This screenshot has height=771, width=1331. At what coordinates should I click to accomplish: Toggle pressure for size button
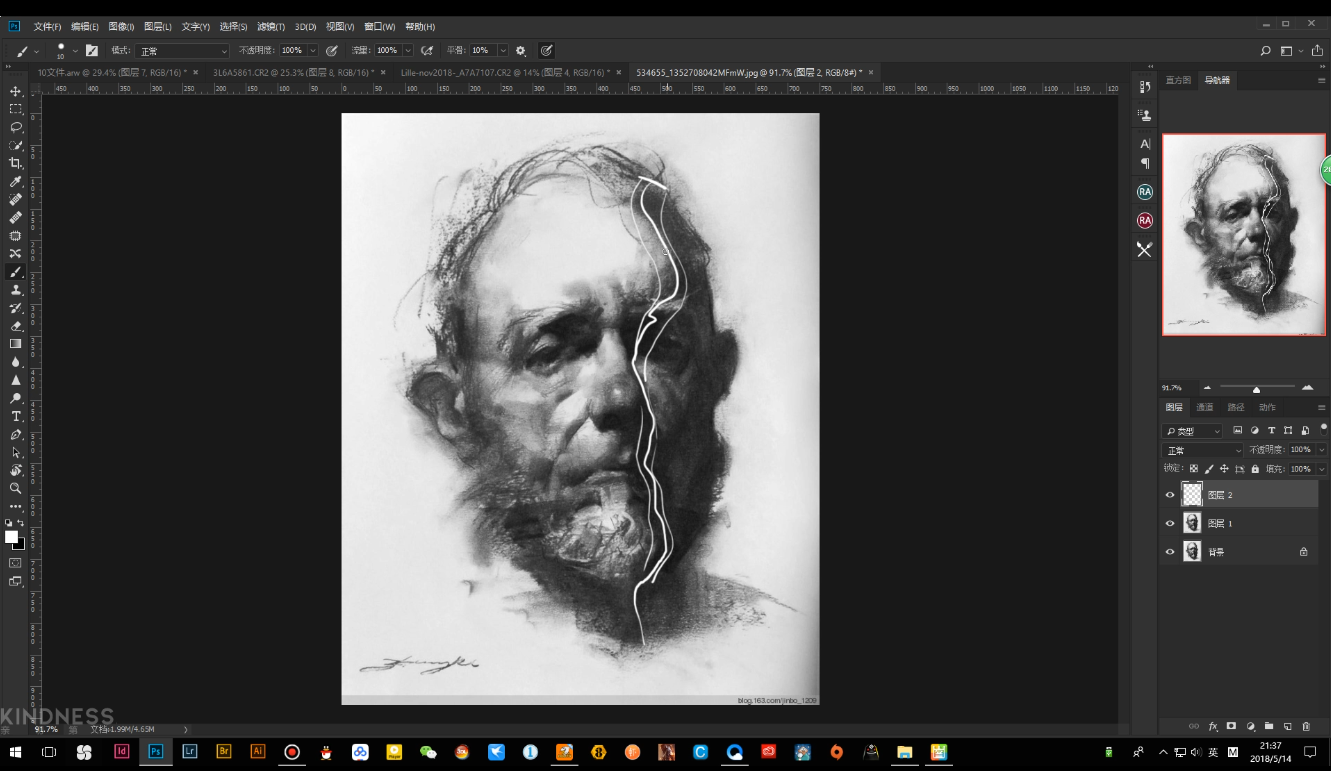547,50
